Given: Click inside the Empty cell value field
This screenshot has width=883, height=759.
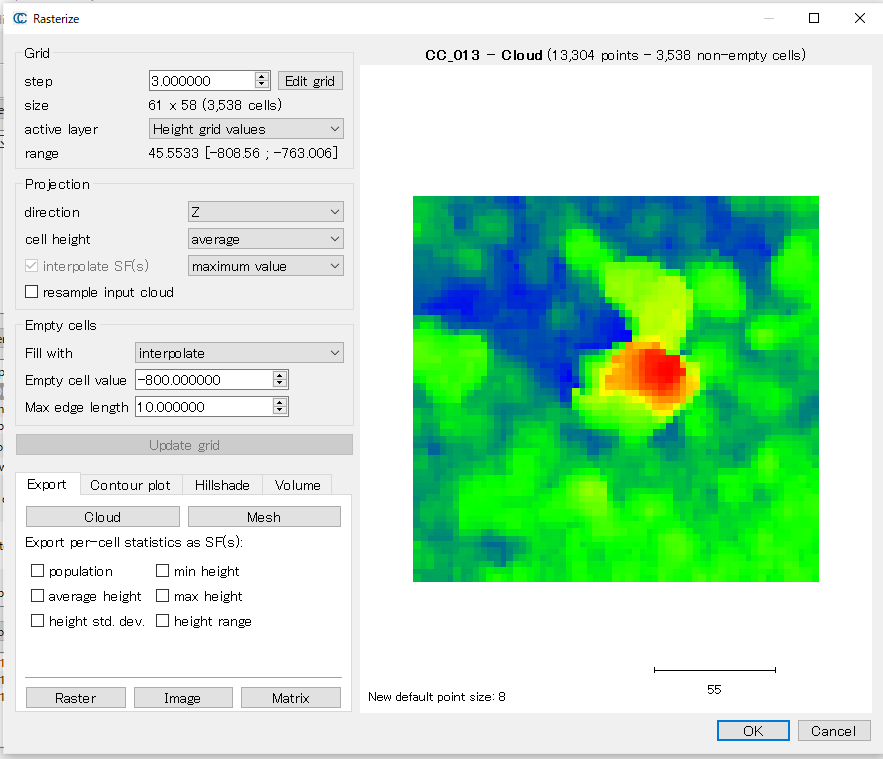Looking at the screenshot, I should tap(203, 380).
